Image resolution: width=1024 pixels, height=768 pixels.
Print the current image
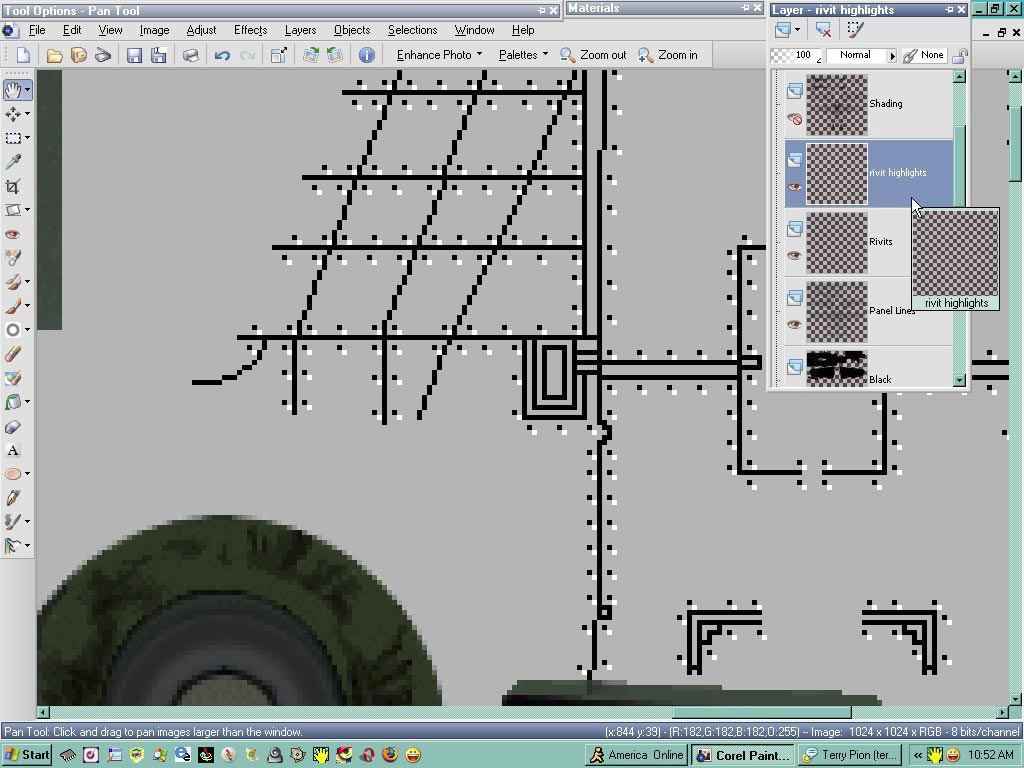190,55
